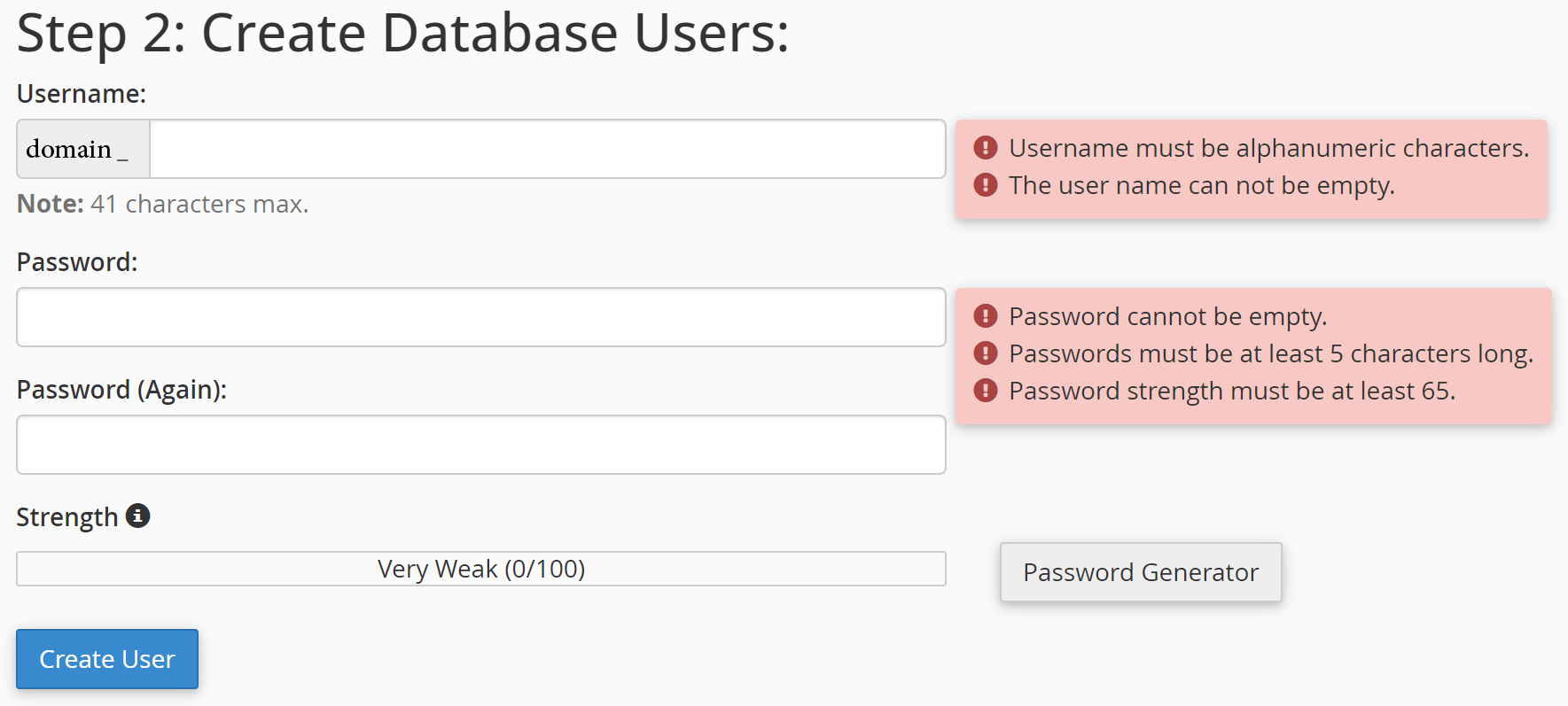Click the 'Step 2: Create Database Users' heading
Image resolution: width=1568 pixels, height=706 pixels.
402,34
